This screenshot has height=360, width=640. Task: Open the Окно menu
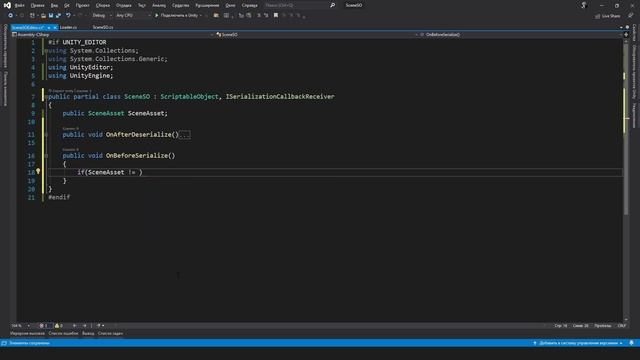click(230, 6)
